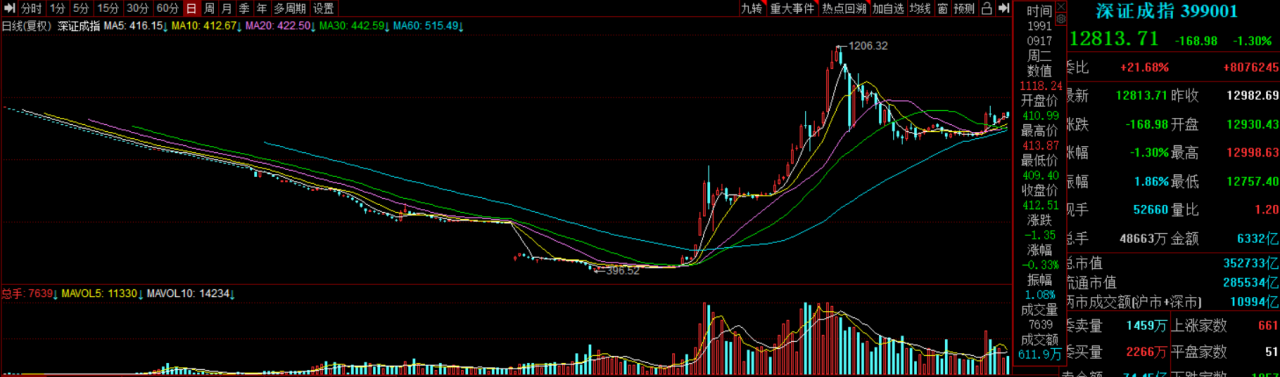Collapse right panel with arrow icon
1280x377 pixels.
[1003, 8]
